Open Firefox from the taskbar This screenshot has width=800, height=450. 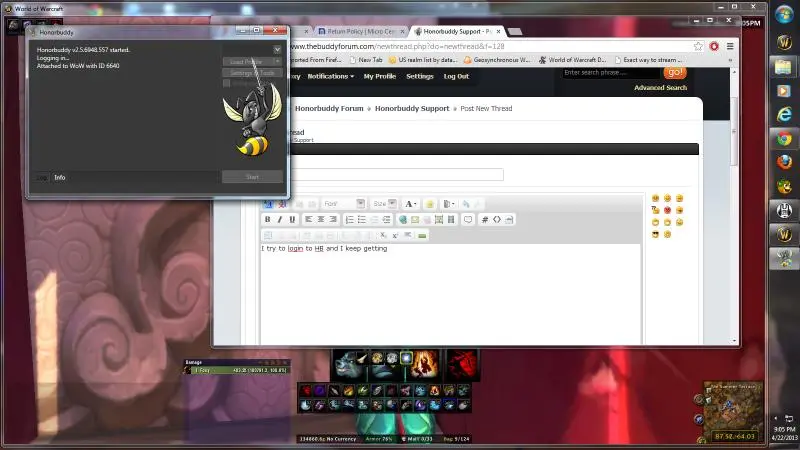pos(784,162)
